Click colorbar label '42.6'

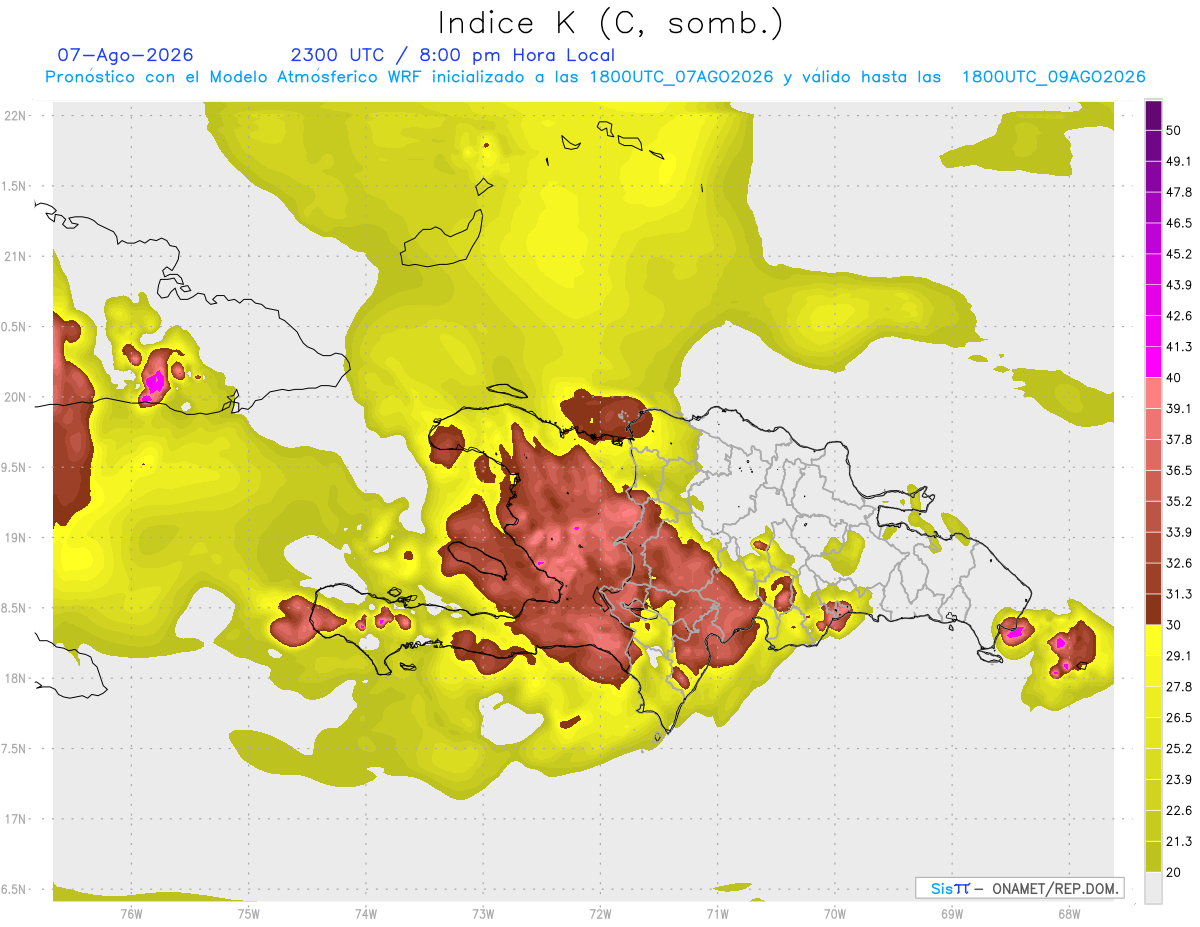[1179, 316]
